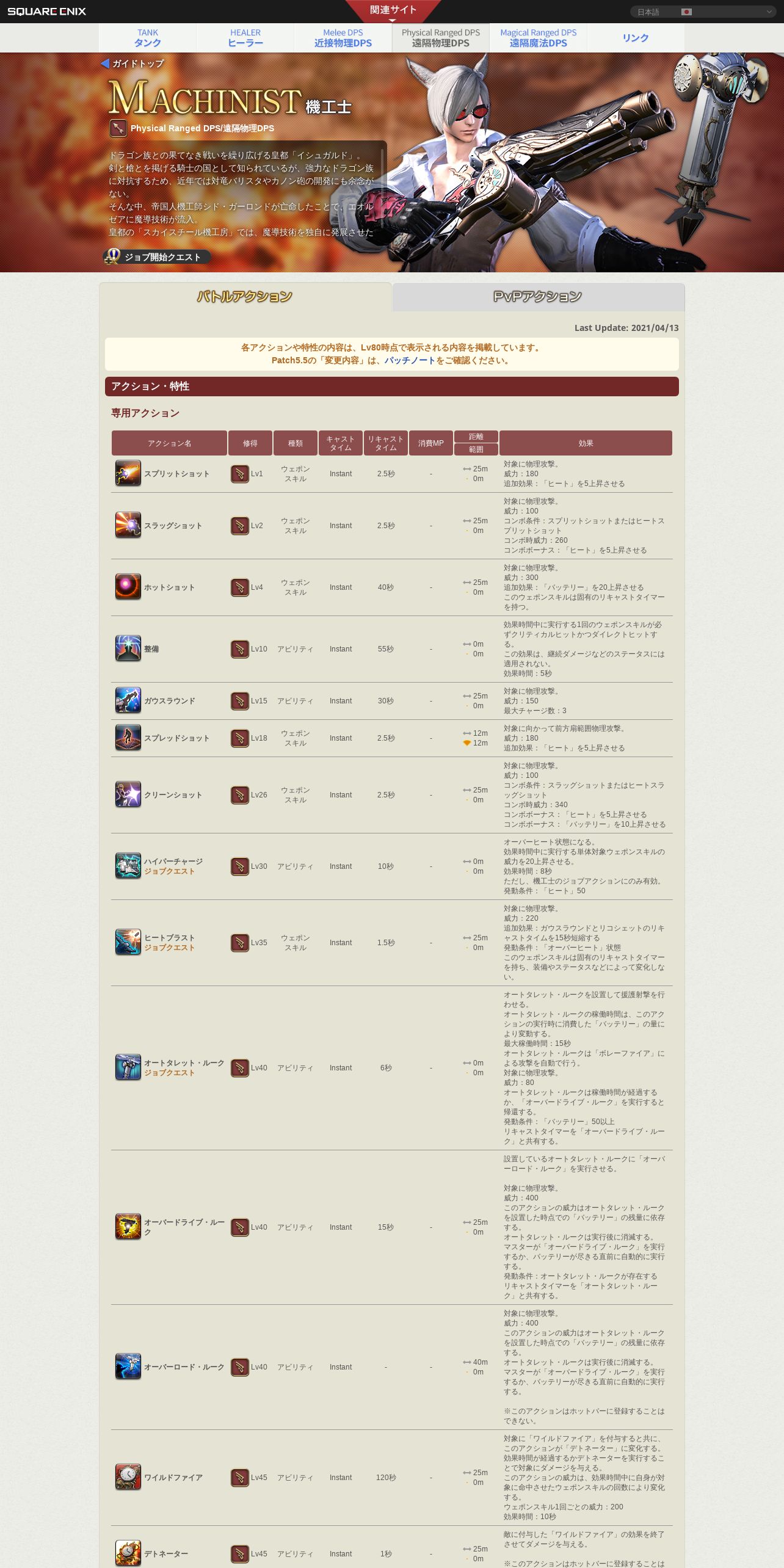
Task: Click the blue back arrow beside ガイドトップ
Action: tap(105, 64)
